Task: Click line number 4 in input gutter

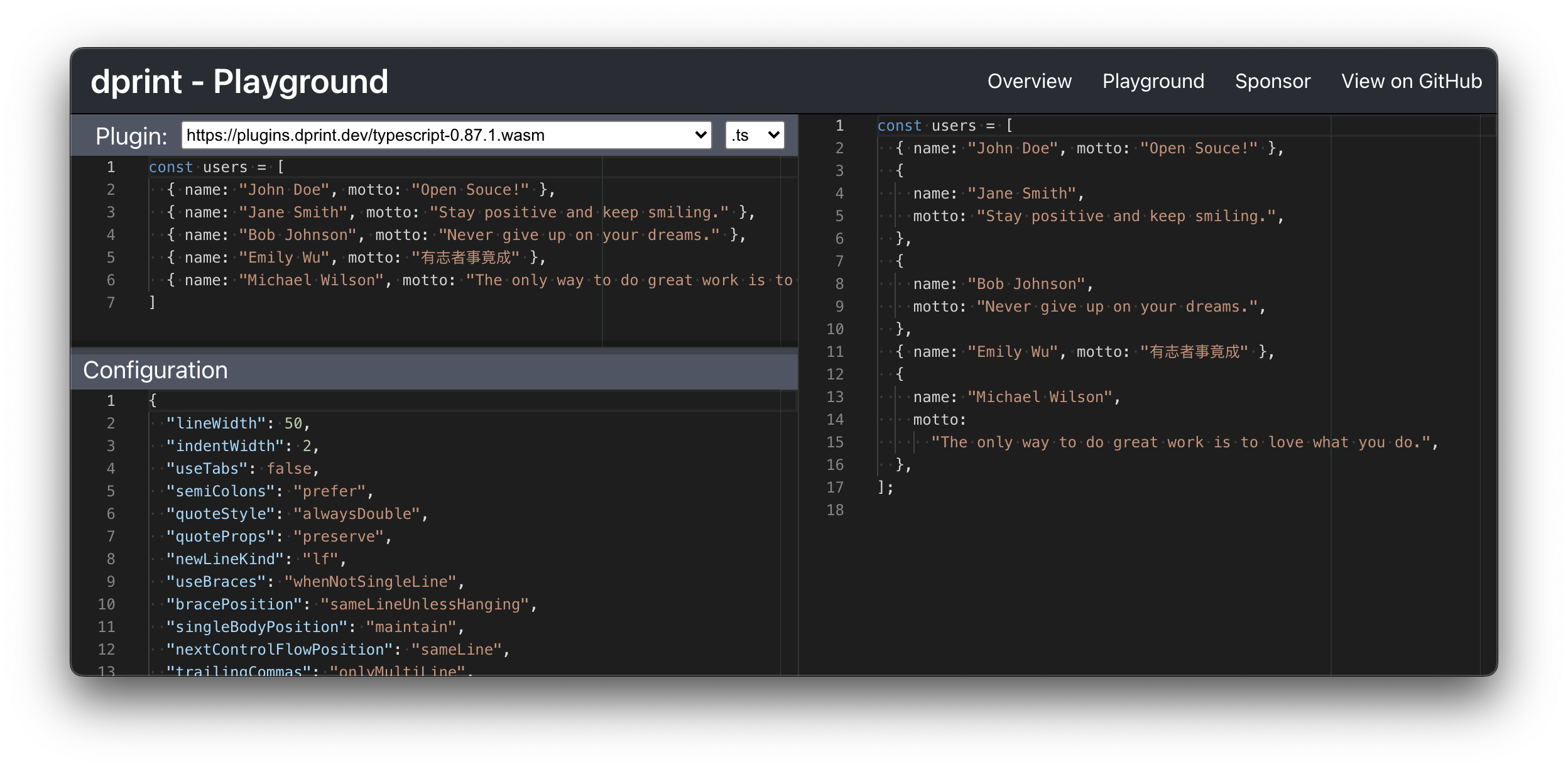Action: click(111, 235)
